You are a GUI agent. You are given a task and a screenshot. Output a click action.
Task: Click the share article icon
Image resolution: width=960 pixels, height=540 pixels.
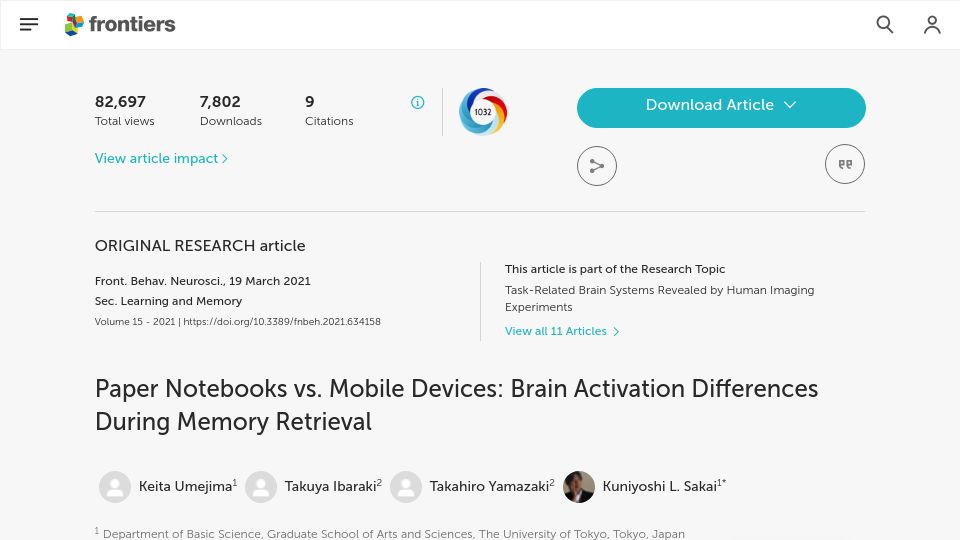[x=597, y=166]
